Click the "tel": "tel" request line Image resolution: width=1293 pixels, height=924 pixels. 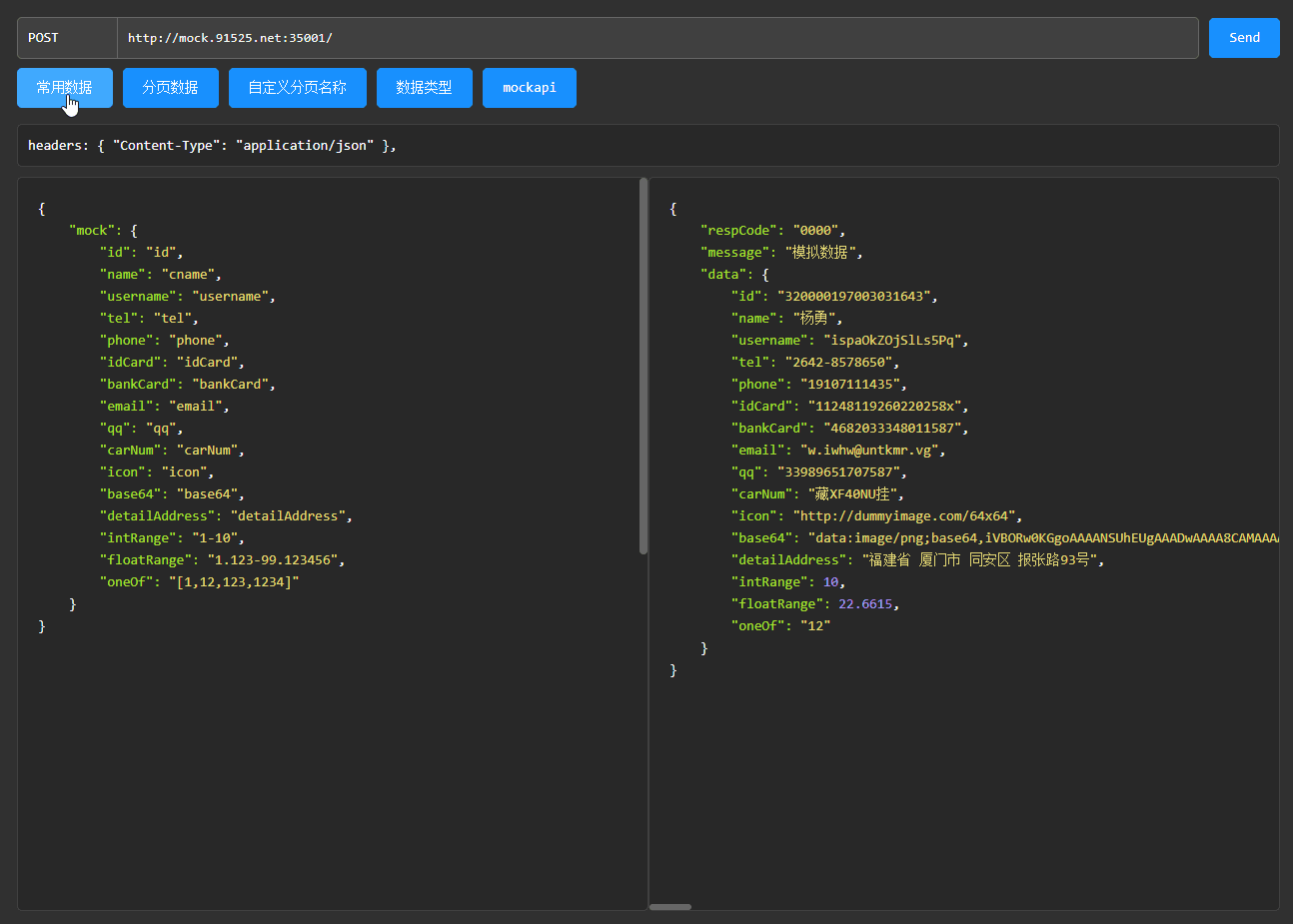(x=149, y=319)
